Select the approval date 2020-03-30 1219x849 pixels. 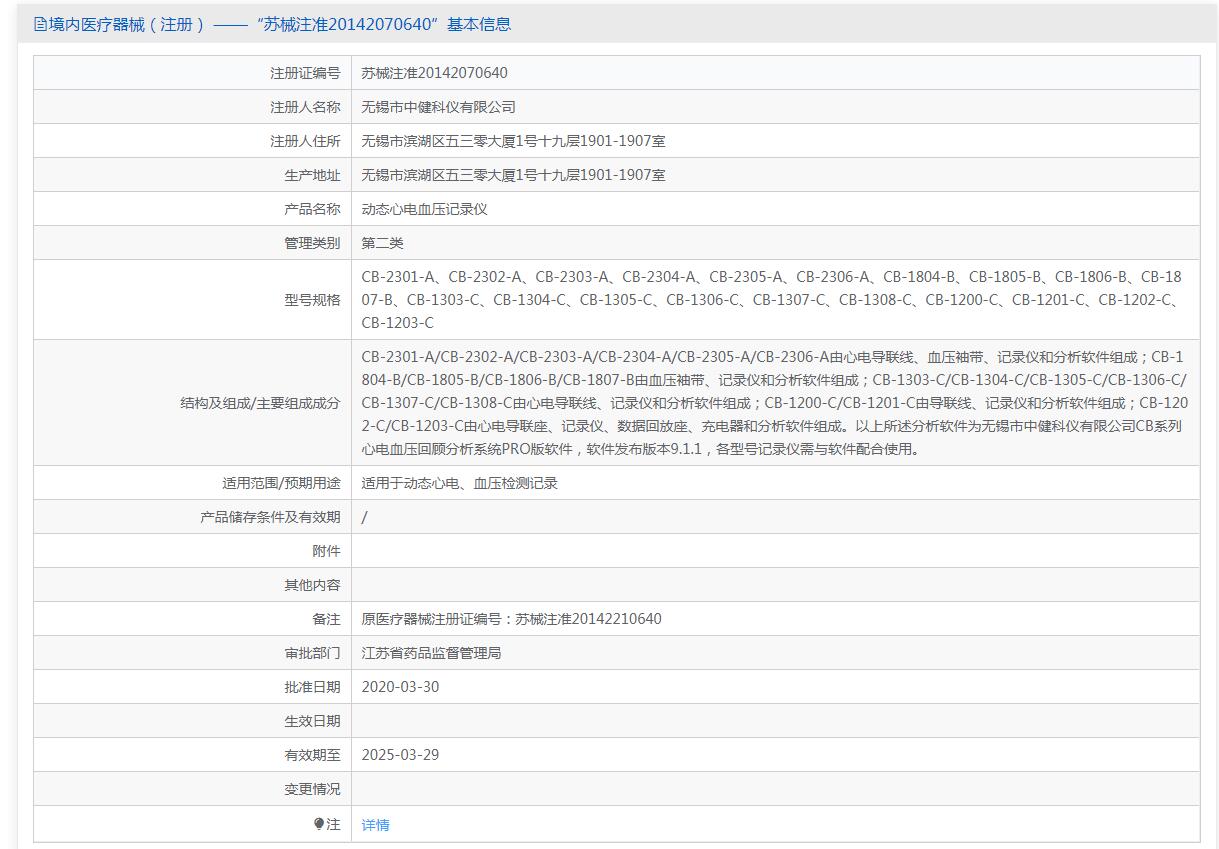[400, 687]
